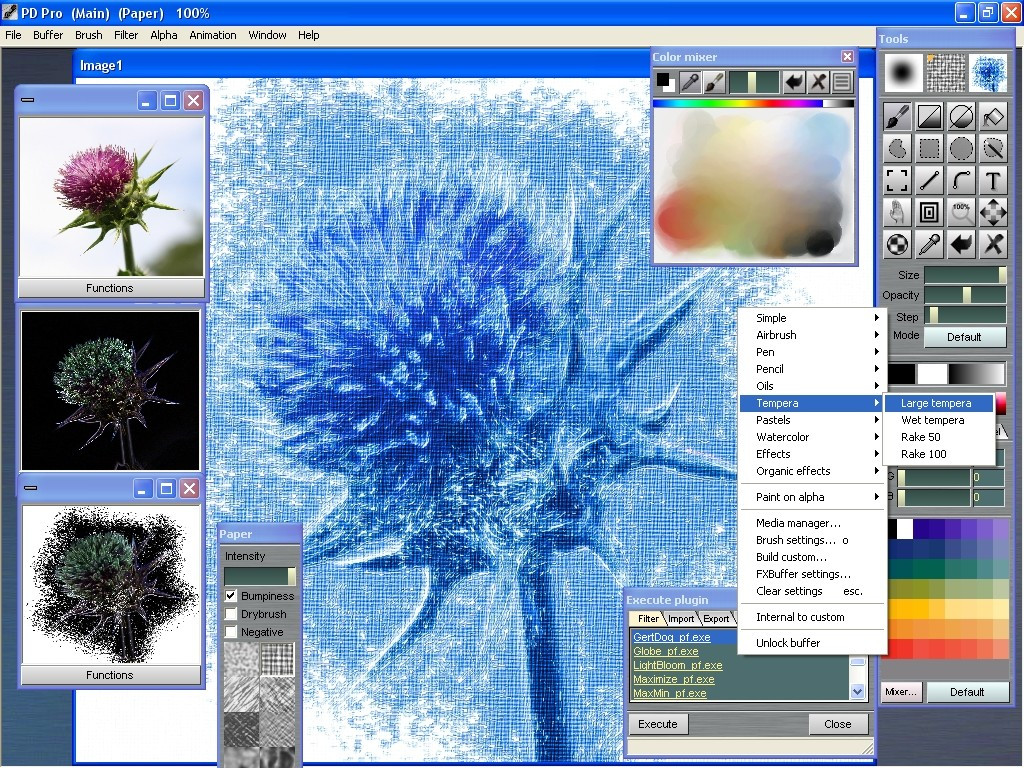Adjust the brush Opacity slider
Screen dimensions: 1024x768
[x=965, y=295]
